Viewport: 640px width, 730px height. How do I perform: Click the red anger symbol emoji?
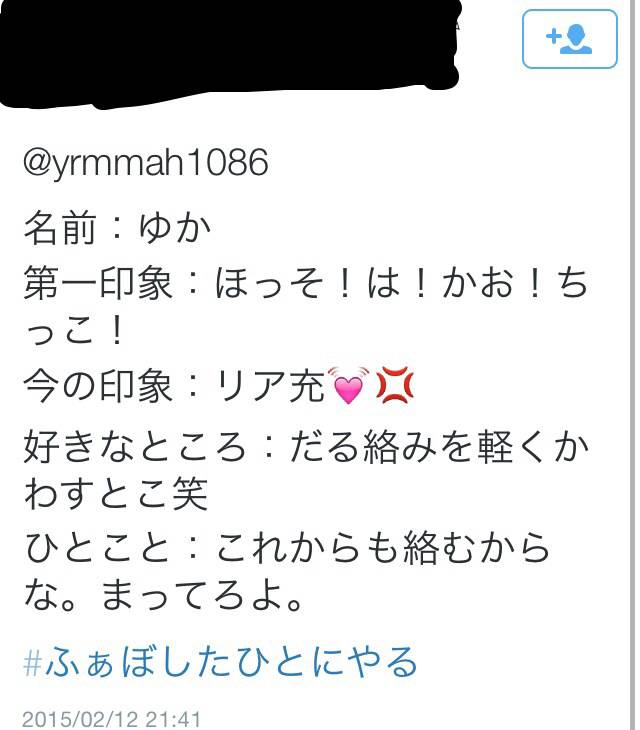pyautogui.click(x=395, y=385)
